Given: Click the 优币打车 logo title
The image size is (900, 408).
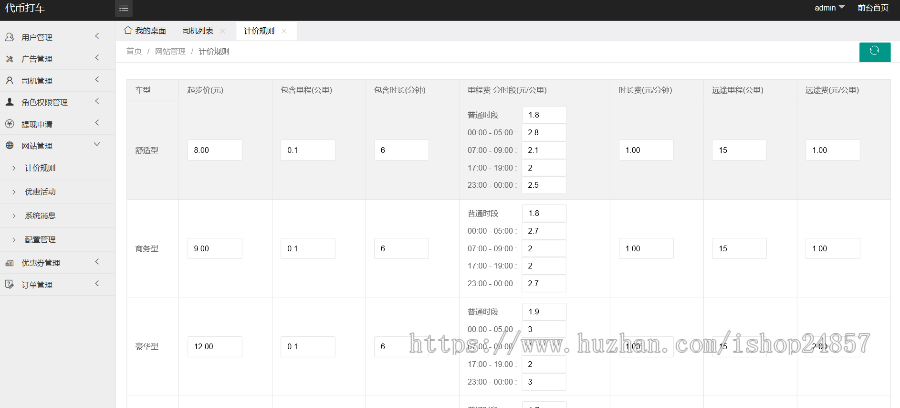Looking at the screenshot, I should point(24,9).
